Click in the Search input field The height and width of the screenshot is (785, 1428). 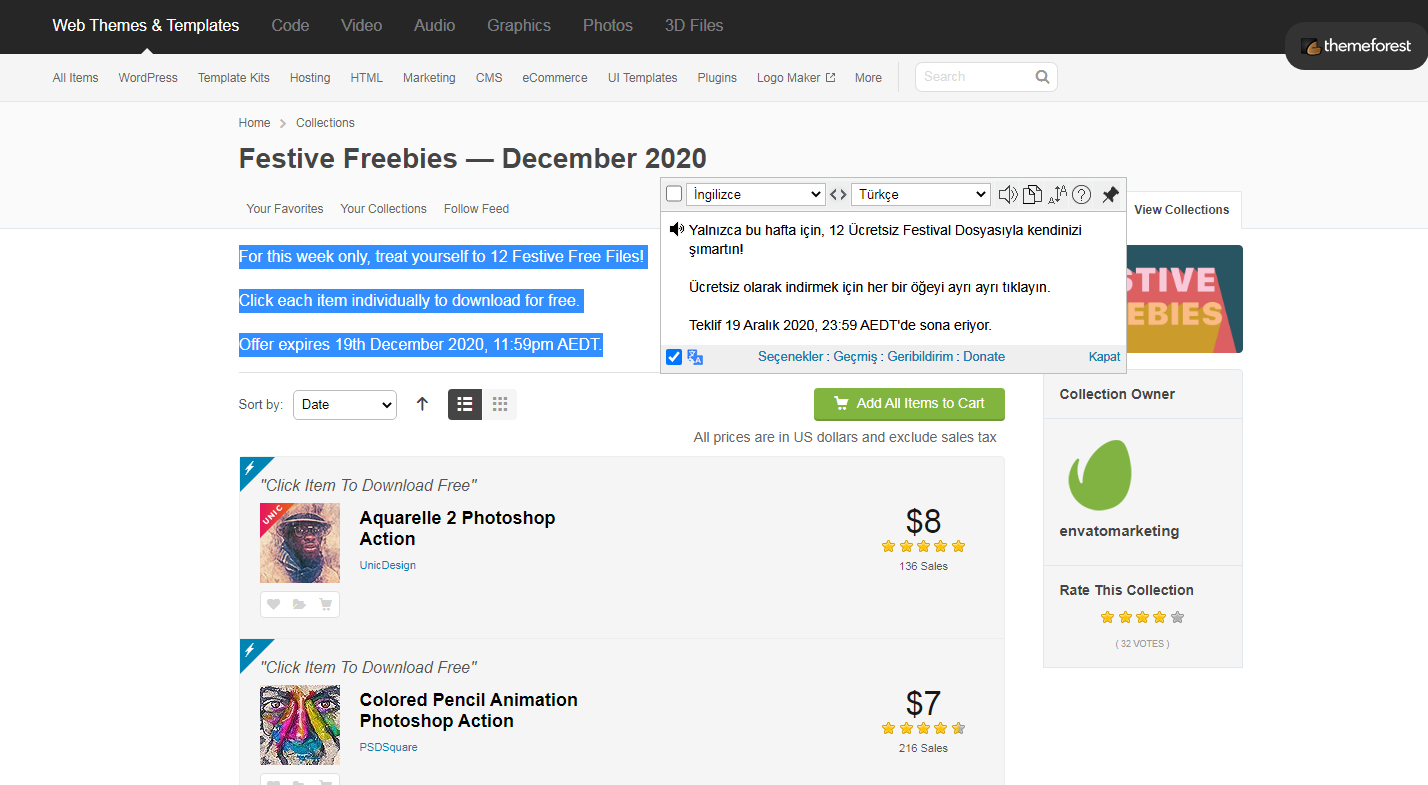pos(975,77)
